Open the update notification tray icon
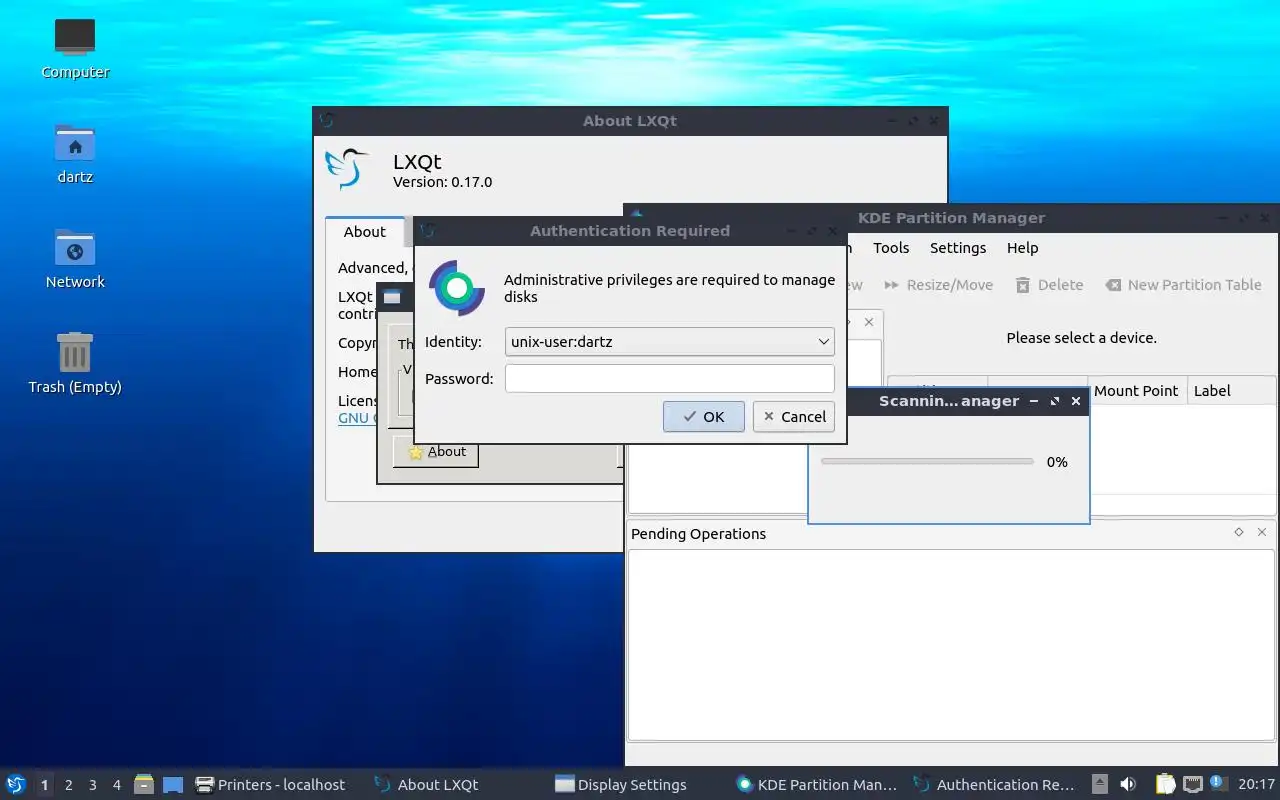Viewport: 1280px width, 800px height. [1218, 783]
